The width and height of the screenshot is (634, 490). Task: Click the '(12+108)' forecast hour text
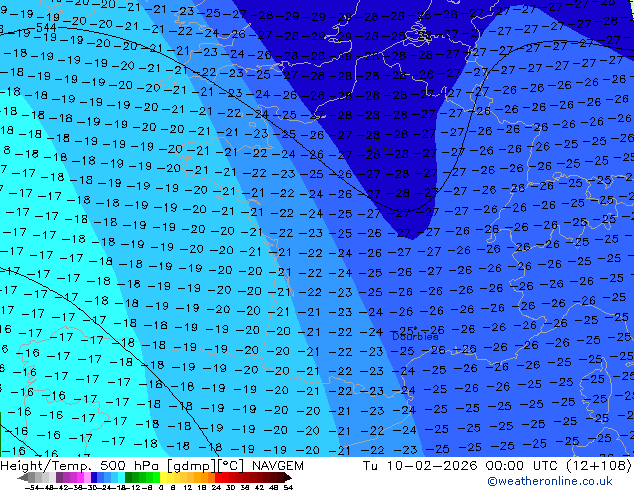click(598, 466)
